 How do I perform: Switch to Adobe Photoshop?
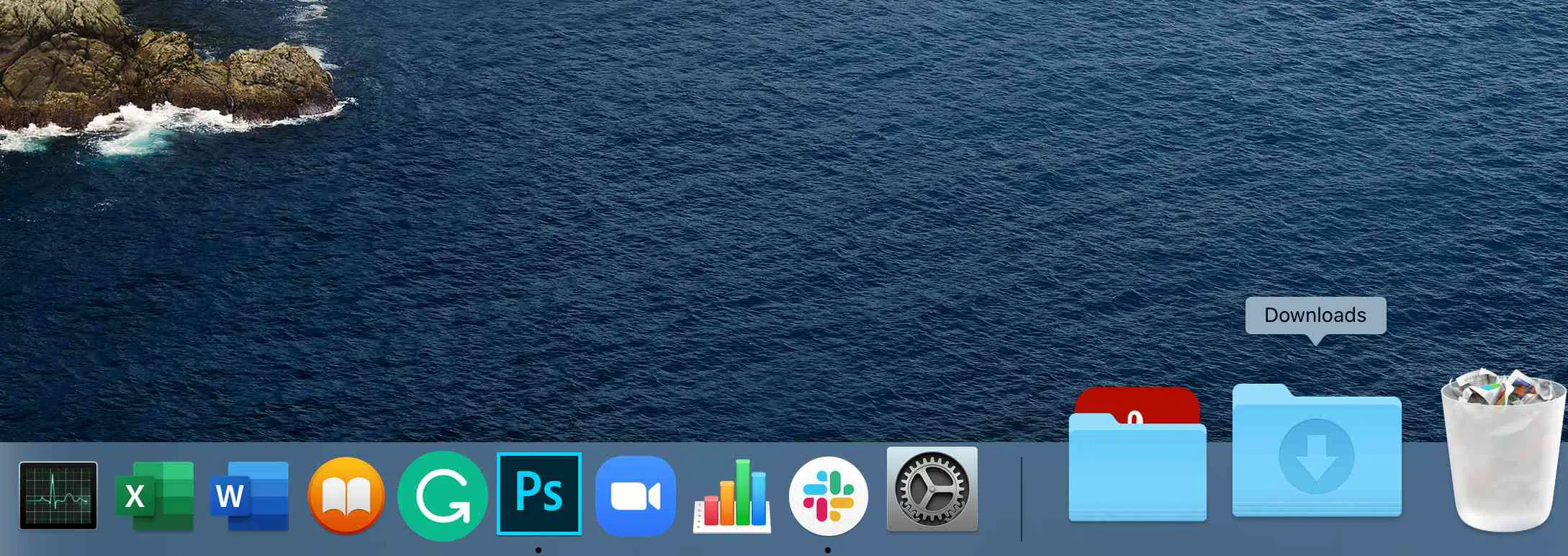[539, 493]
